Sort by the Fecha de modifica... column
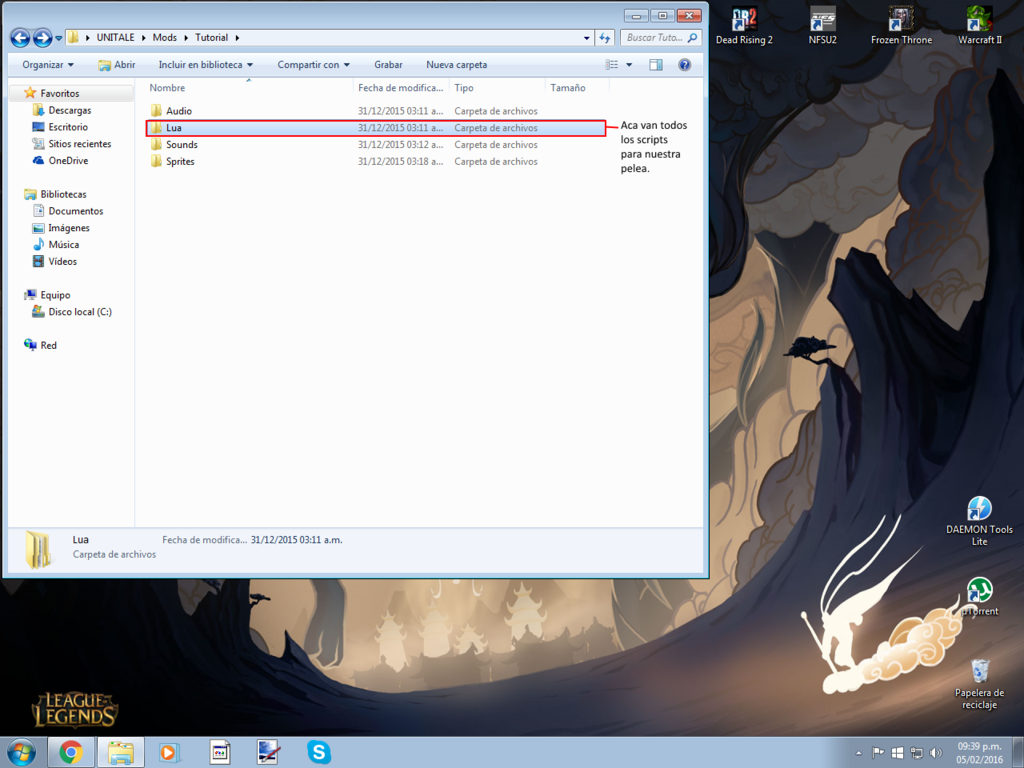The image size is (1024, 768). pos(401,88)
